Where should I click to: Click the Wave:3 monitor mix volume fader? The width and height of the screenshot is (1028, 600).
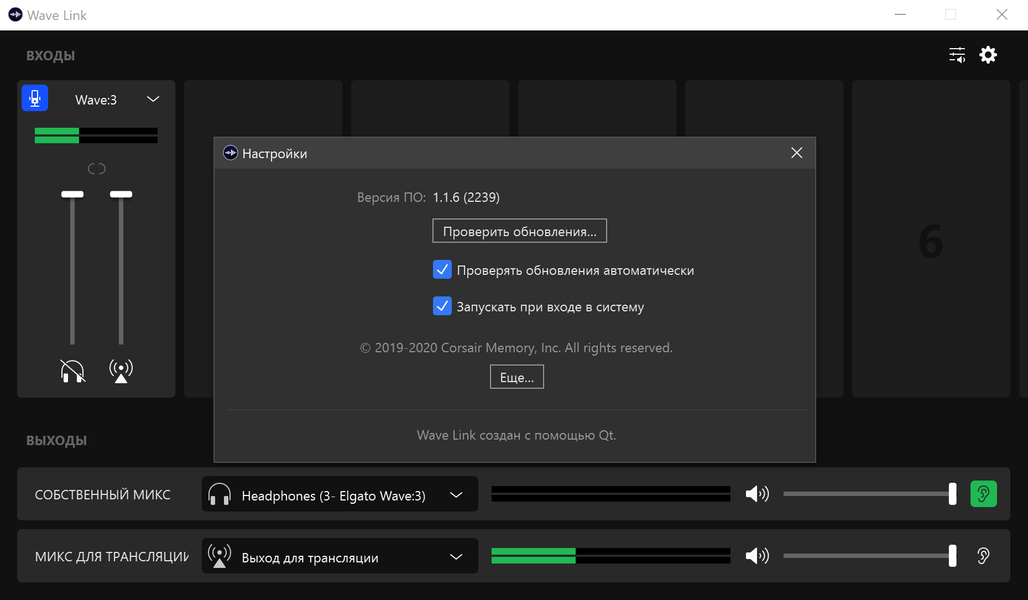click(72, 194)
